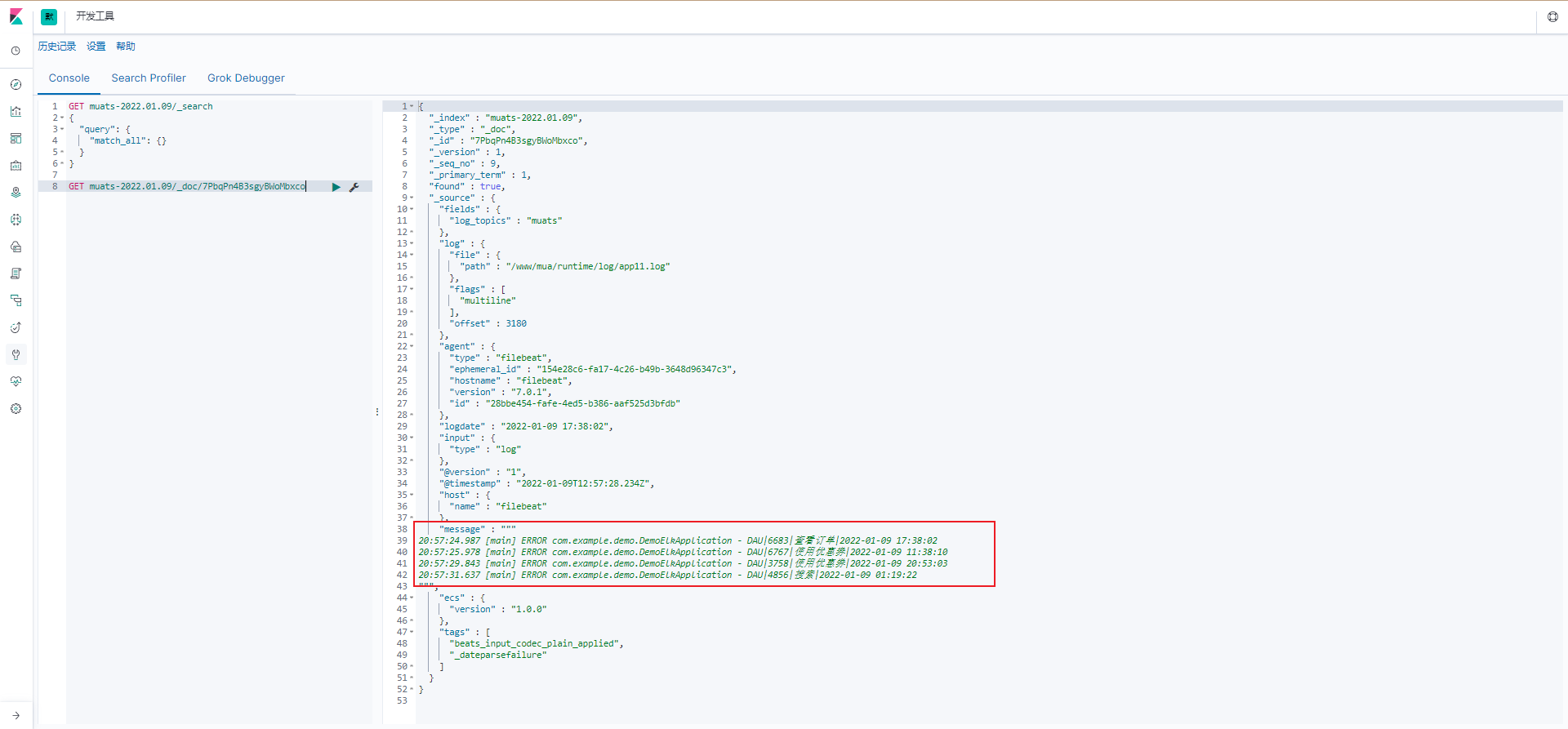This screenshot has height=729, width=1568.
Task: Switch to the Console tab
Action: (69, 78)
